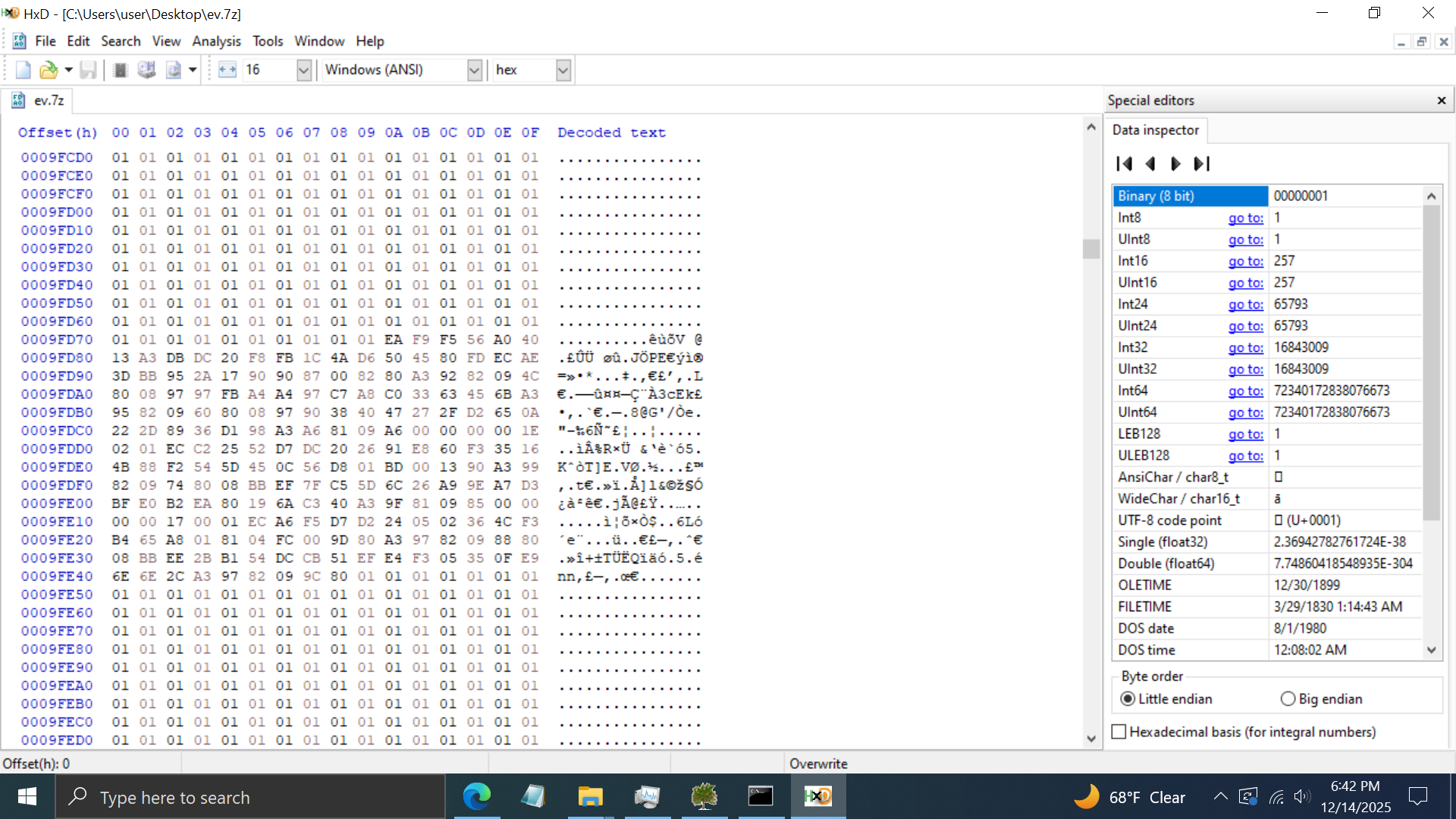
Task: Select Little endian byte order
Action: pos(1128,699)
